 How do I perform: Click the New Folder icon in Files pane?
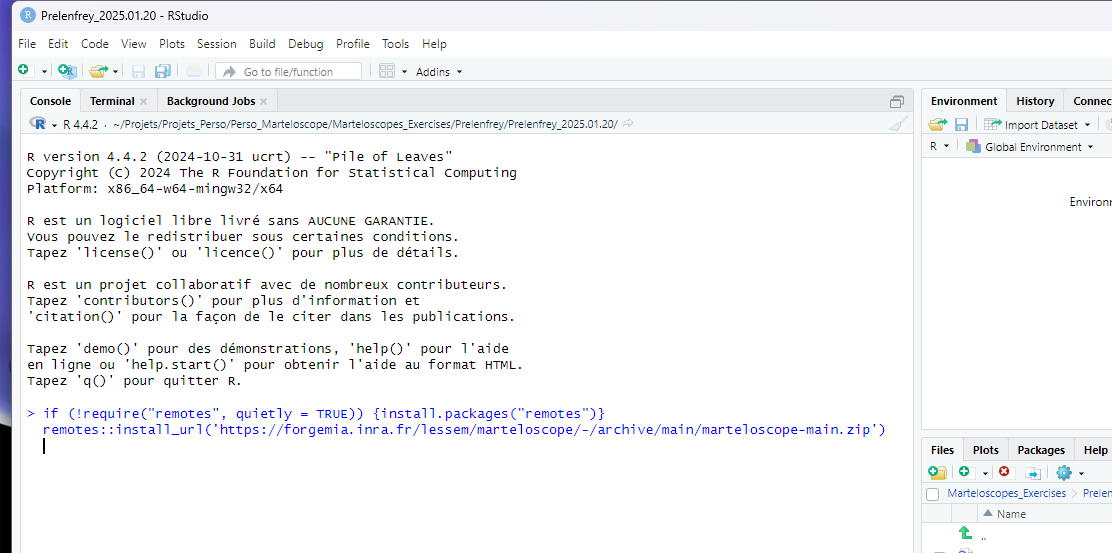(x=937, y=472)
